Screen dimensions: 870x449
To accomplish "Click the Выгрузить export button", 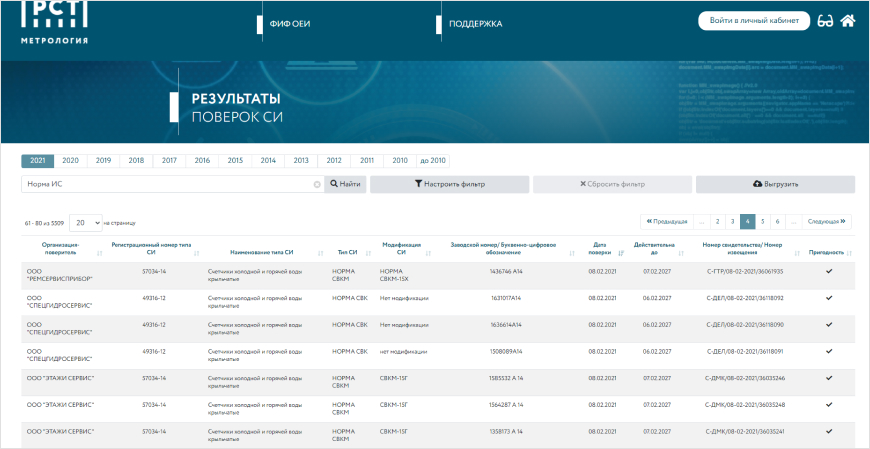I will pos(775,184).
